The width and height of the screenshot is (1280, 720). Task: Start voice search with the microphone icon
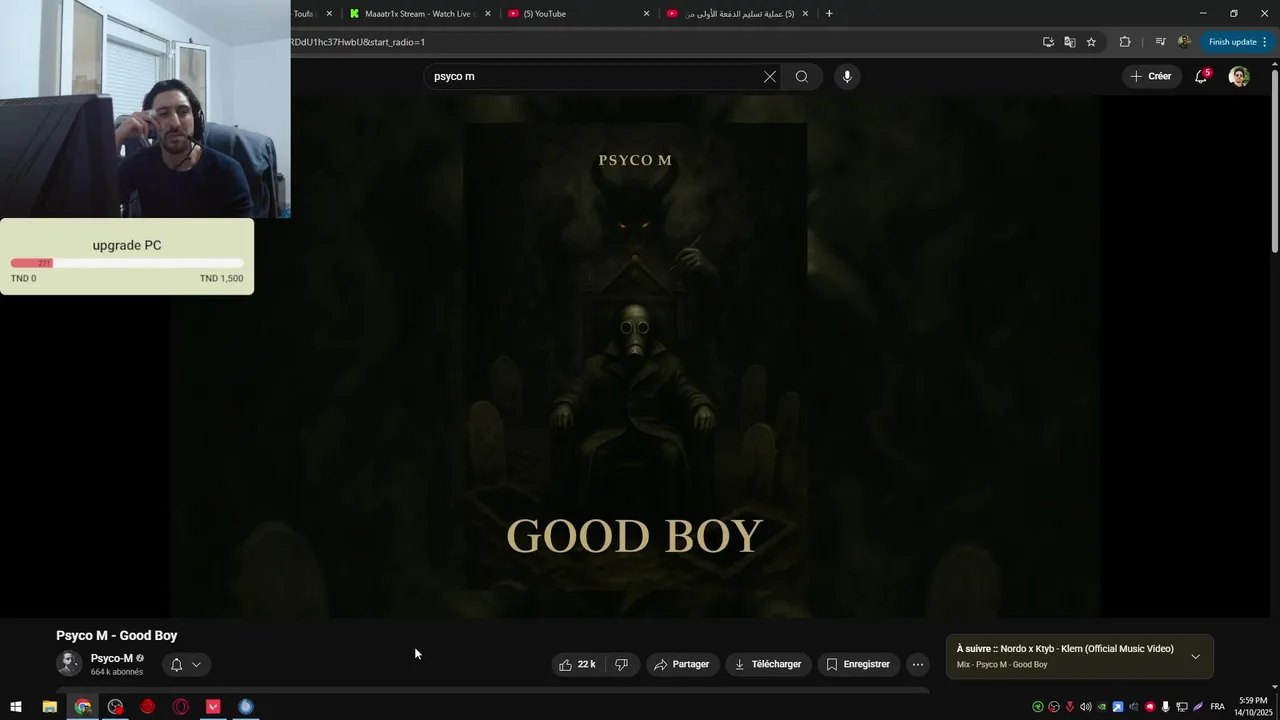click(x=847, y=76)
